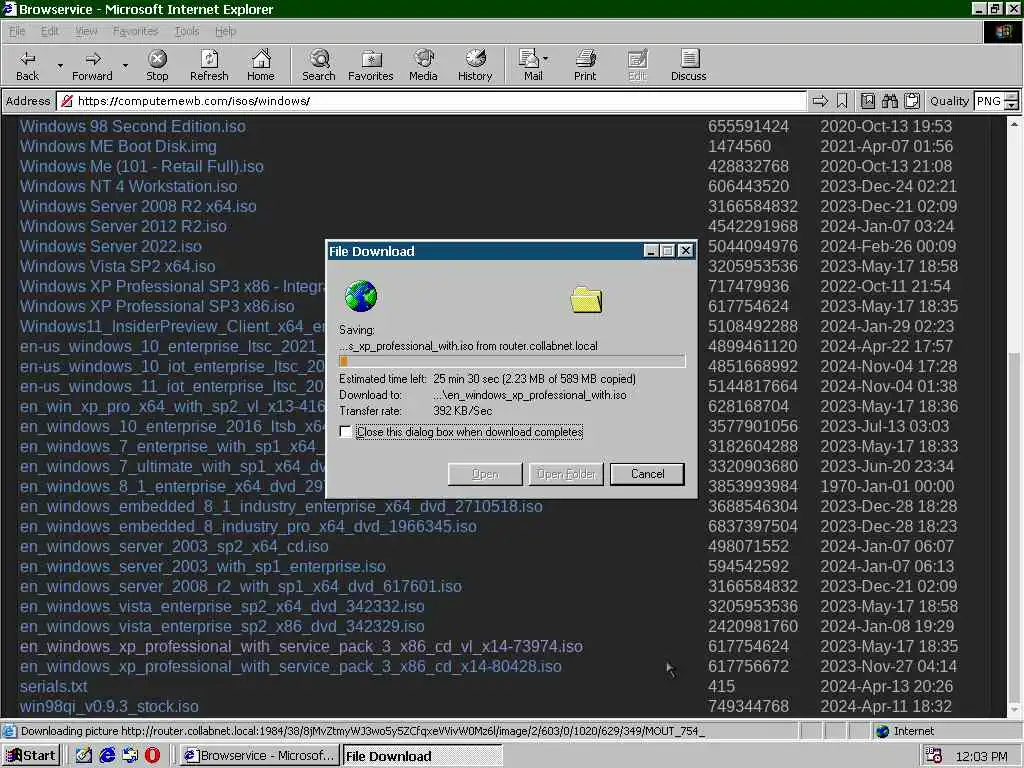Switch to Browservice taskbar button
This screenshot has width=1024, height=768.
259,756
